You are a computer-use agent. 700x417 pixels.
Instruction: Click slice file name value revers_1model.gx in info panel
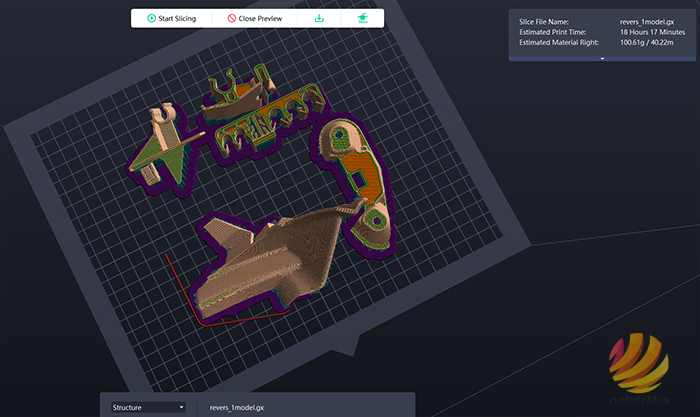tap(647, 22)
